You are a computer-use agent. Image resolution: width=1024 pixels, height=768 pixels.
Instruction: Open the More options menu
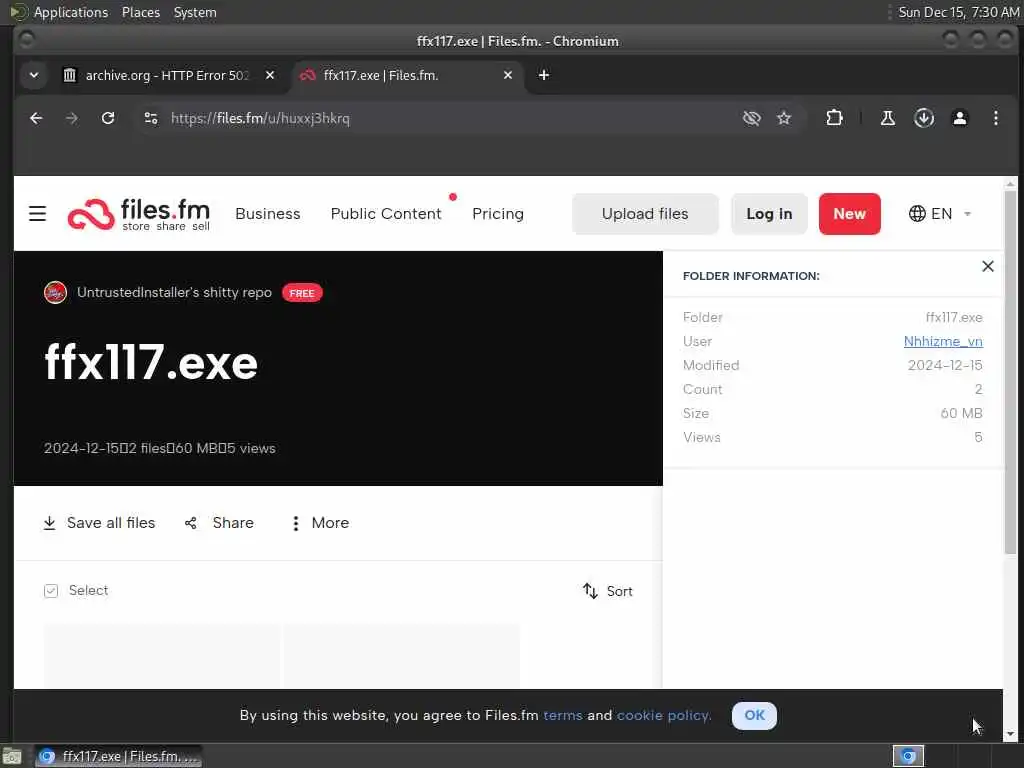tap(321, 523)
